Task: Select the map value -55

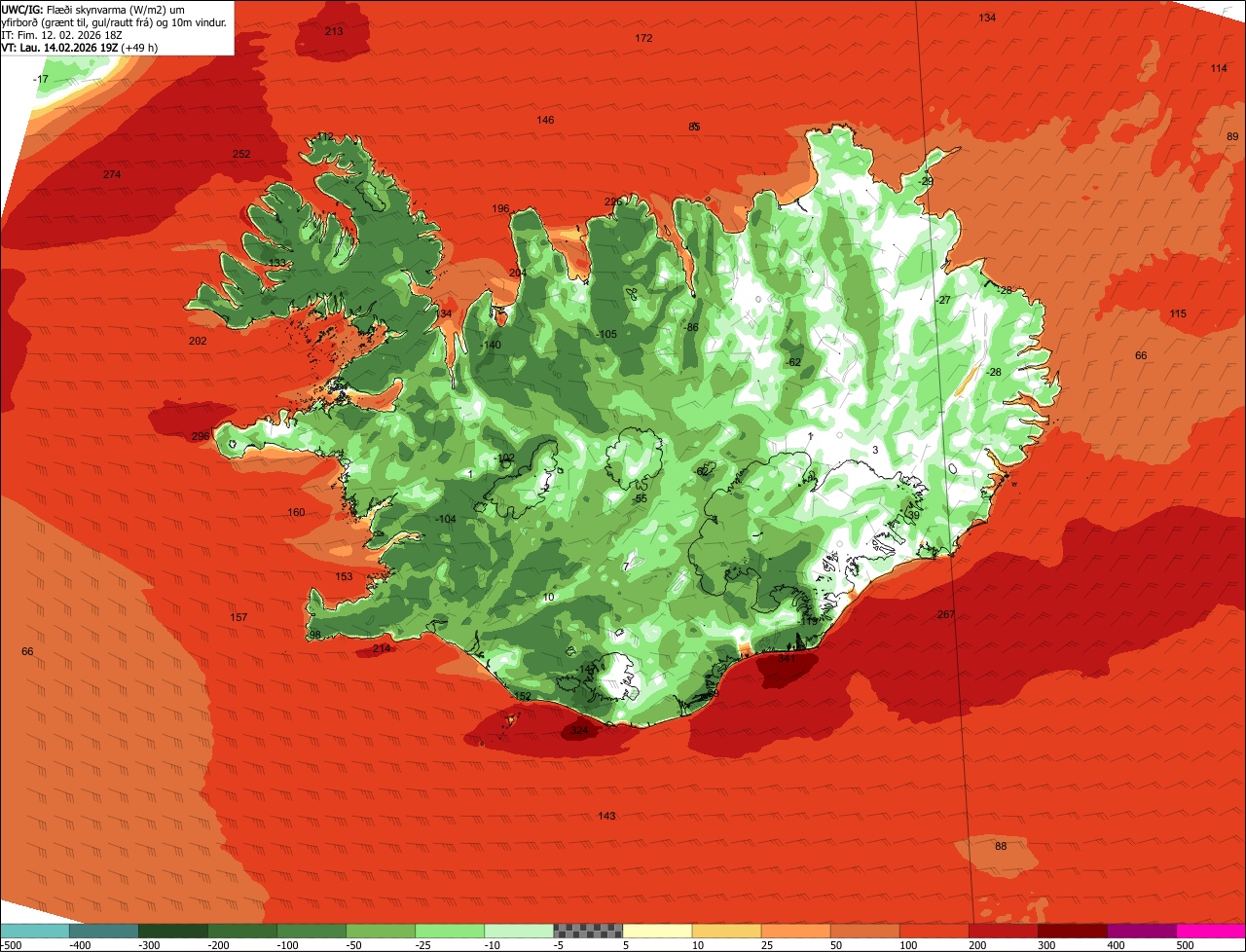Action: pos(640,498)
